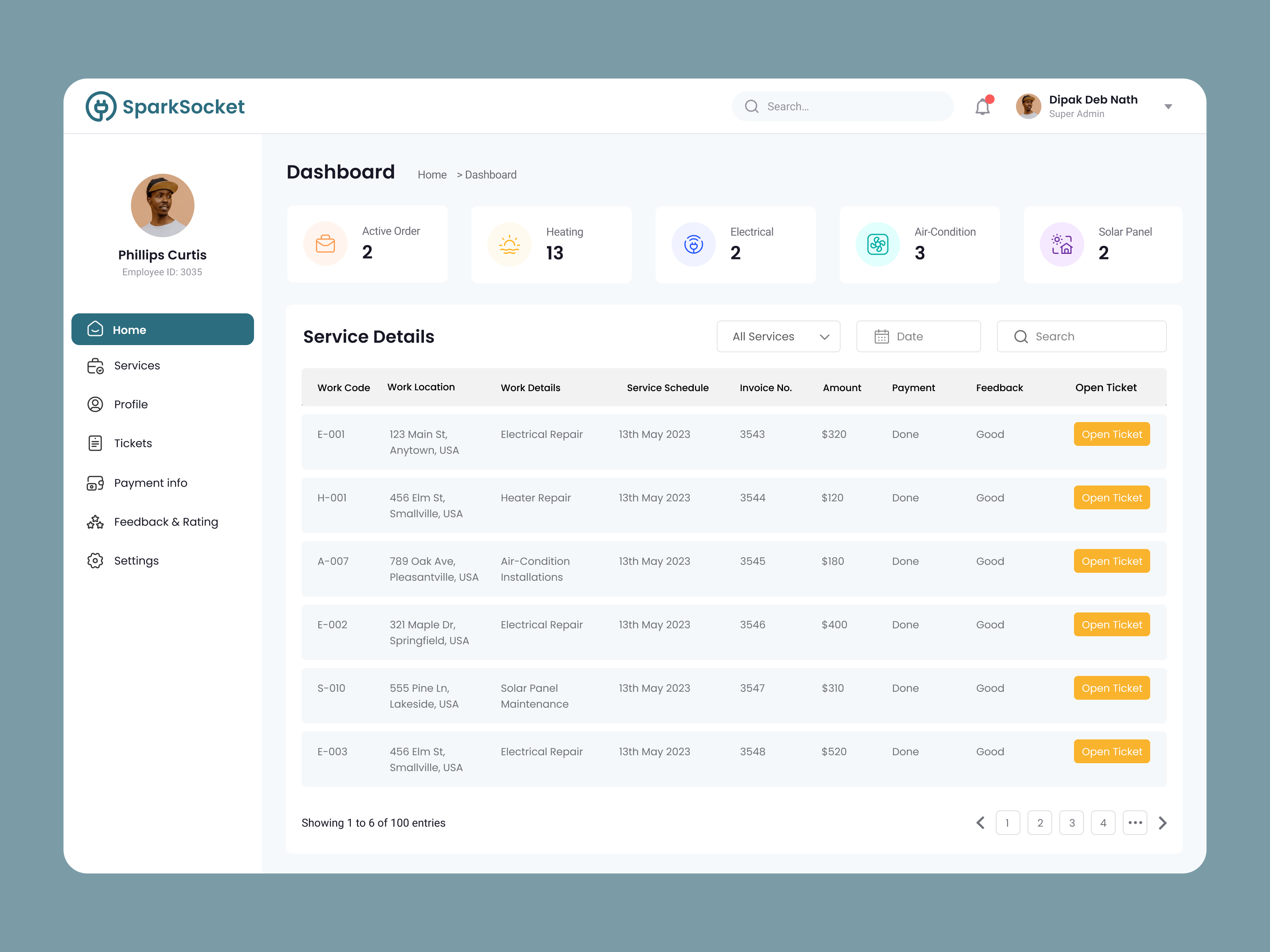Expand the Dipak Deb Nath account menu
The height and width of the screenshot is (952, 1270).
pos(1168,106)
